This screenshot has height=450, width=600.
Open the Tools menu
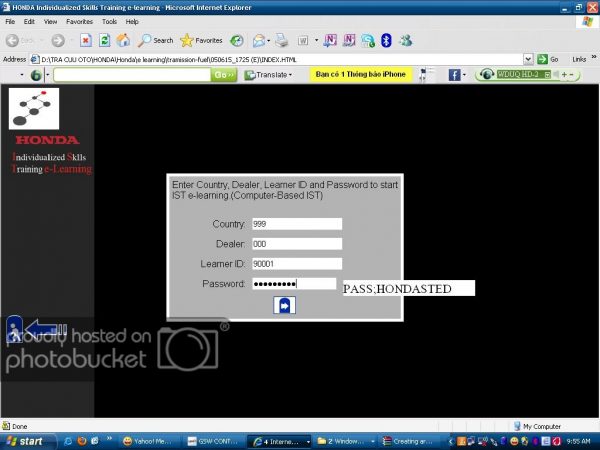[x=109, y=22]
